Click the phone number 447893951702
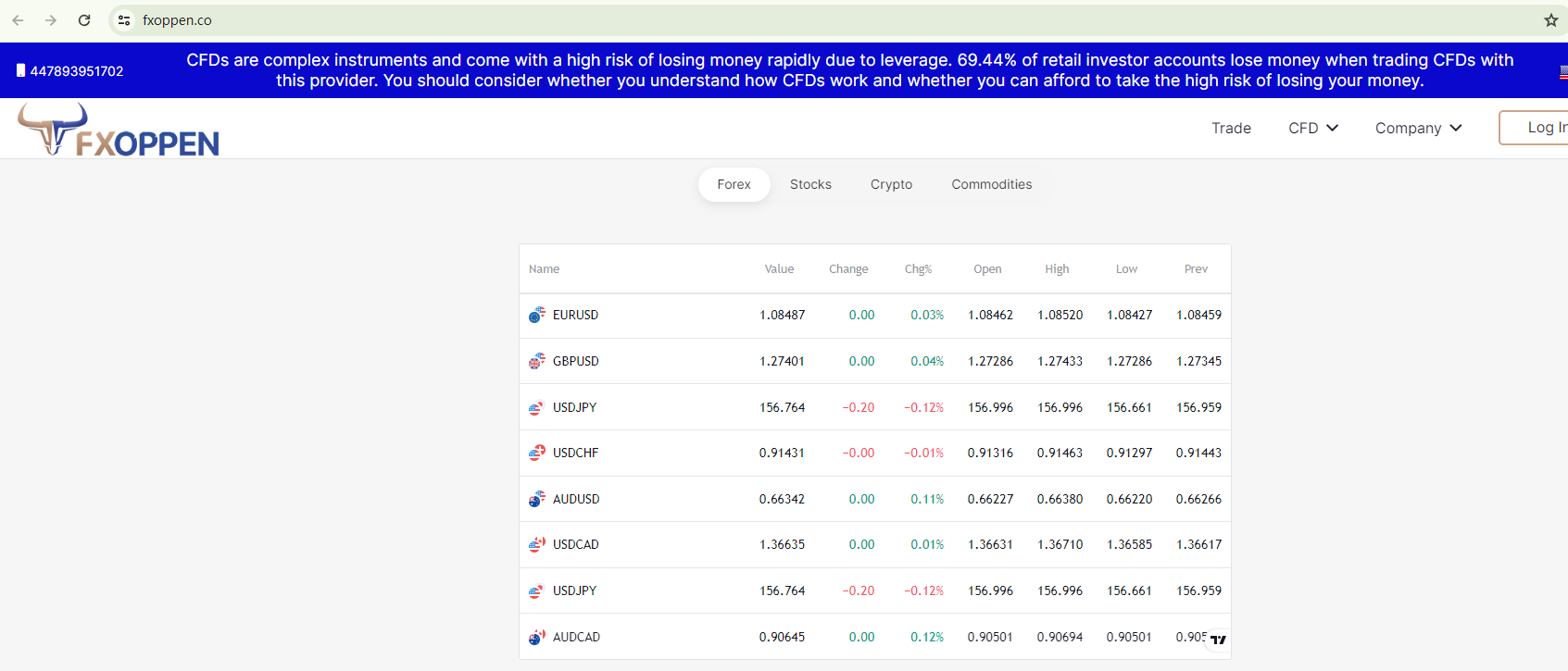This screenshot has width=1568, height=671. [x=76, y=71]
